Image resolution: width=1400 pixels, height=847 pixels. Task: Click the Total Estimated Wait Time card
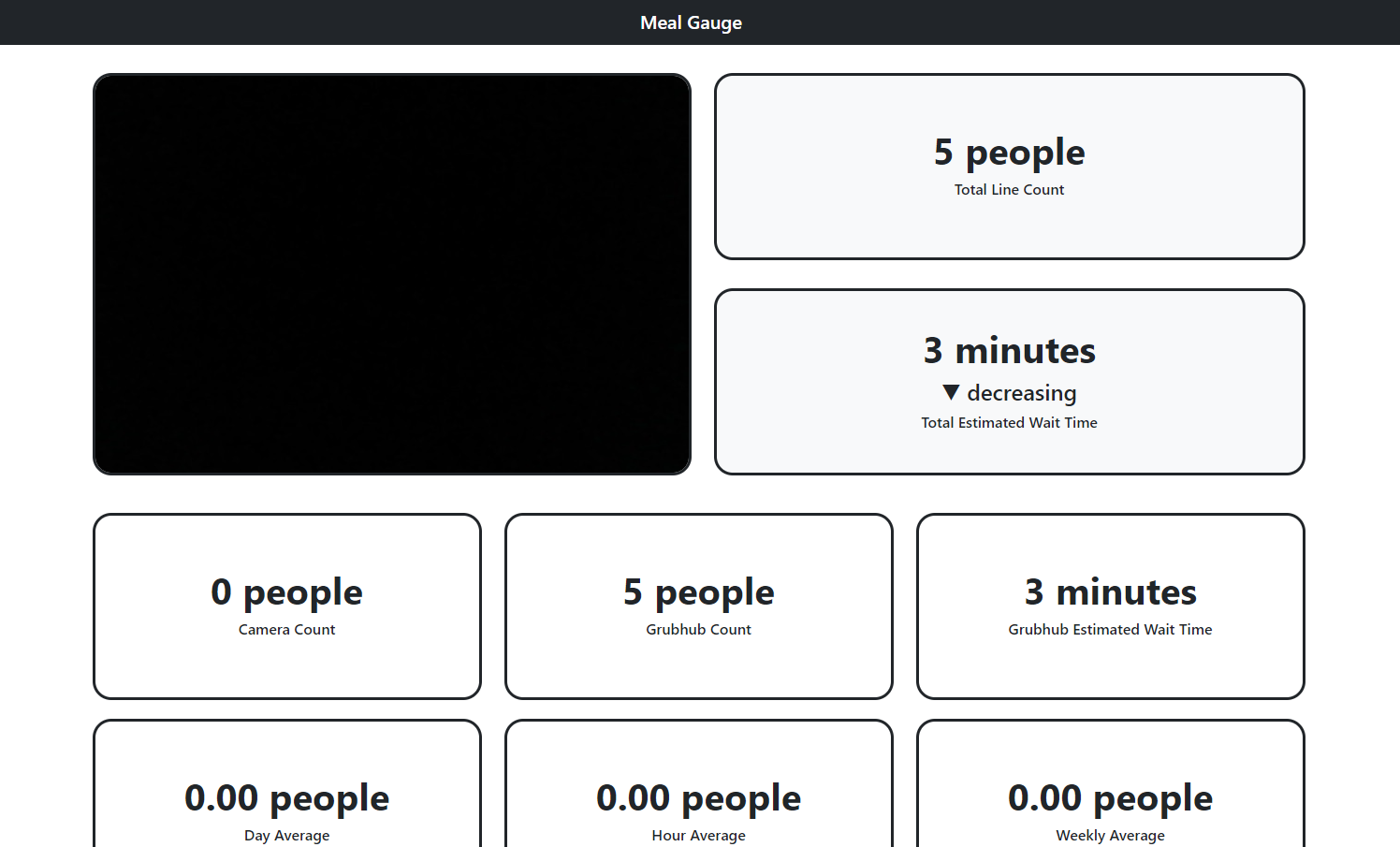click(x=1009, y=381)
